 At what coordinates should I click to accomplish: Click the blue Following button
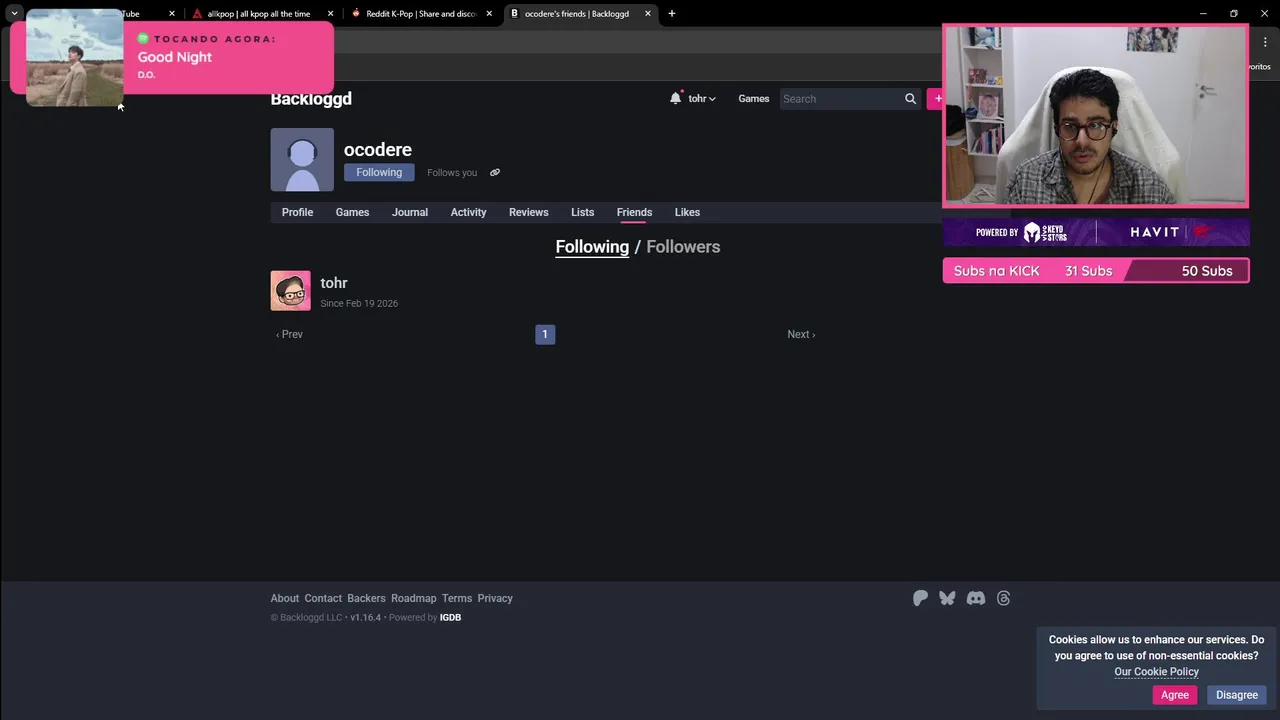379,172
